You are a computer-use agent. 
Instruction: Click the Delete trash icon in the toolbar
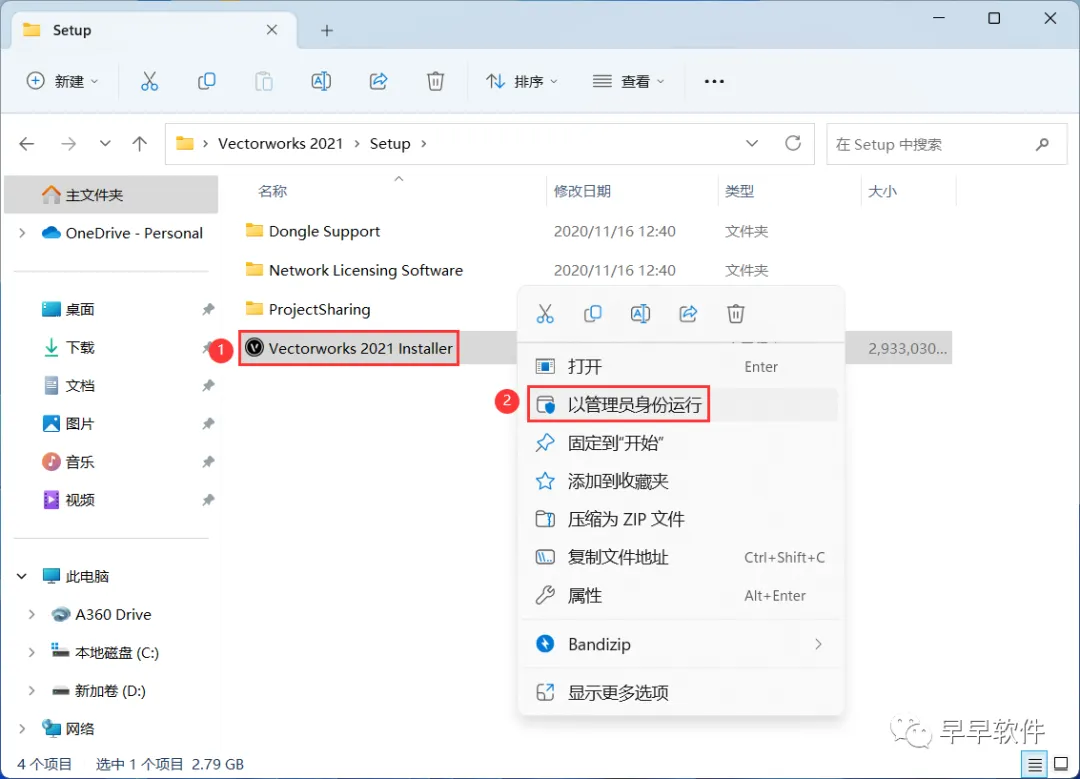tap(435, 81)
